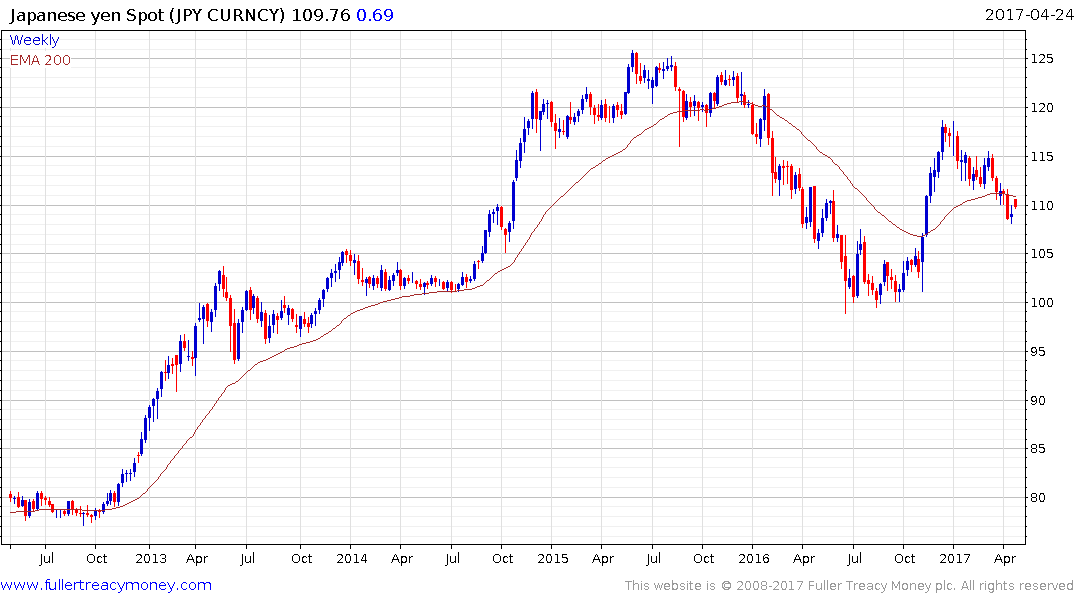The image size is (1075, 600).
Task: Click the 2014 year label on the time axis
Action: (352, 559)
